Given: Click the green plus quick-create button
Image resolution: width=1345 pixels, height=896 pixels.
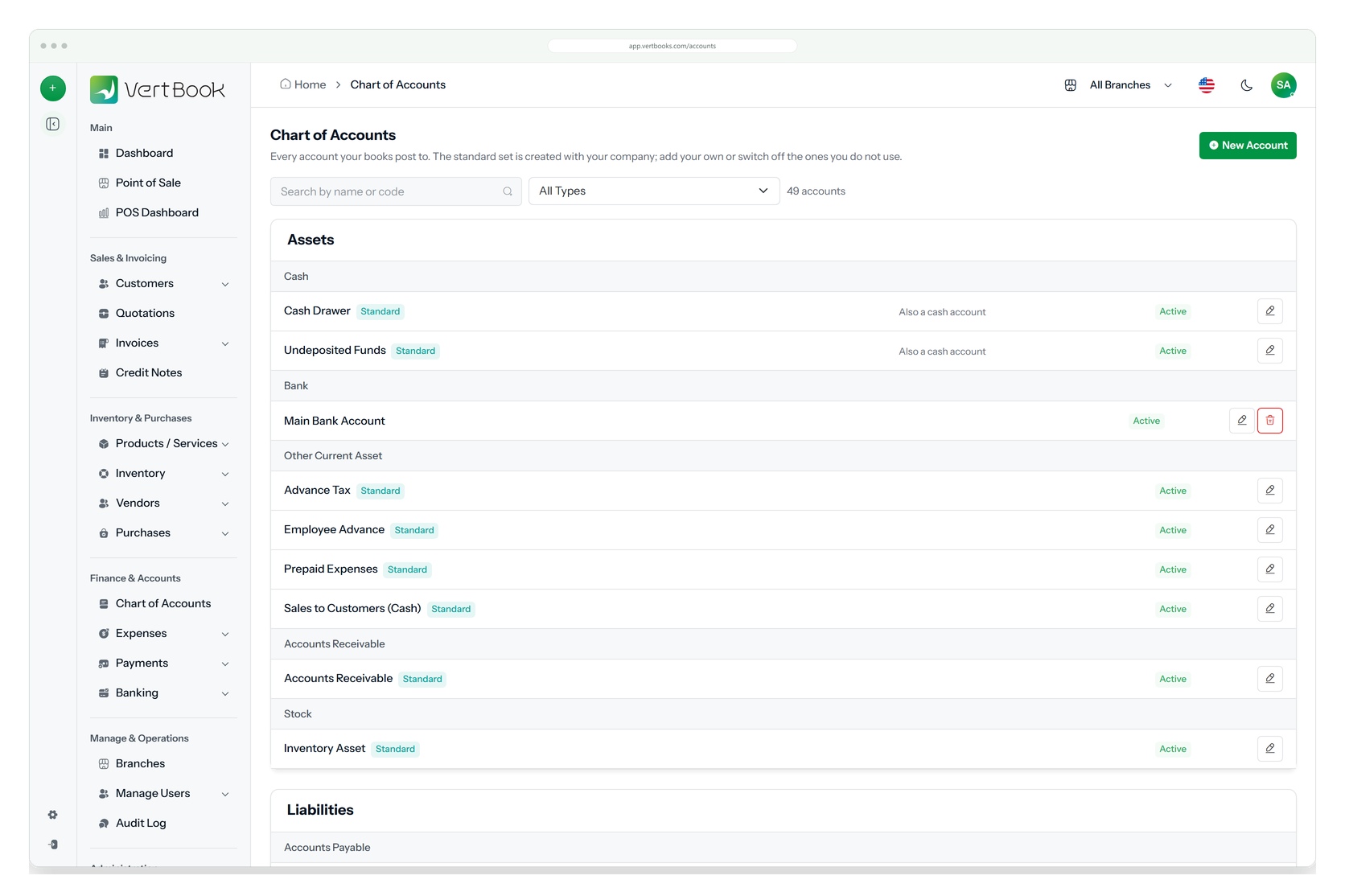Looking at the screenshot, I should click(53, 88).
